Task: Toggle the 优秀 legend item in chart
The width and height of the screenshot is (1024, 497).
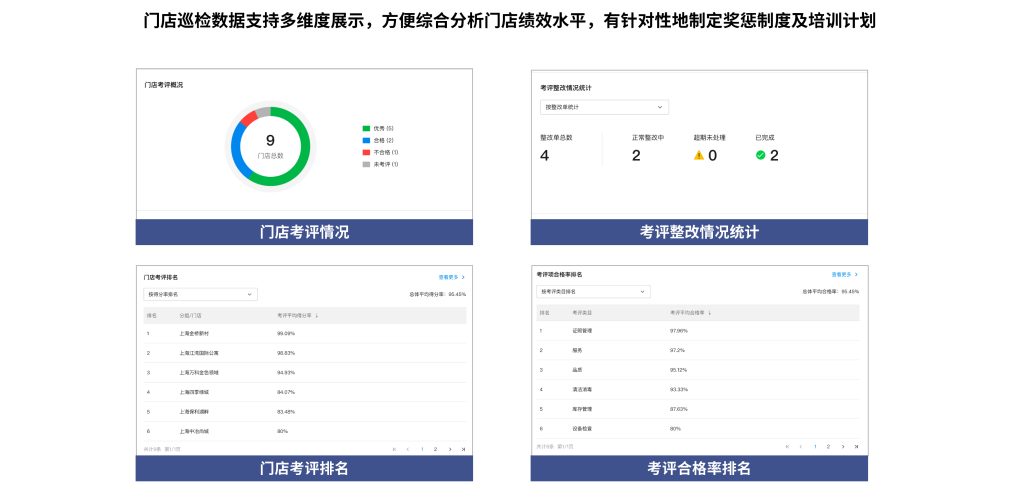Action: (x=379, y=128)
